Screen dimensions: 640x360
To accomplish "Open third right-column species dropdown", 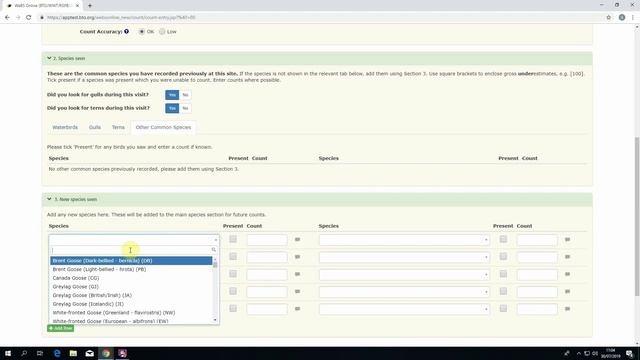I will click(404, 275).
